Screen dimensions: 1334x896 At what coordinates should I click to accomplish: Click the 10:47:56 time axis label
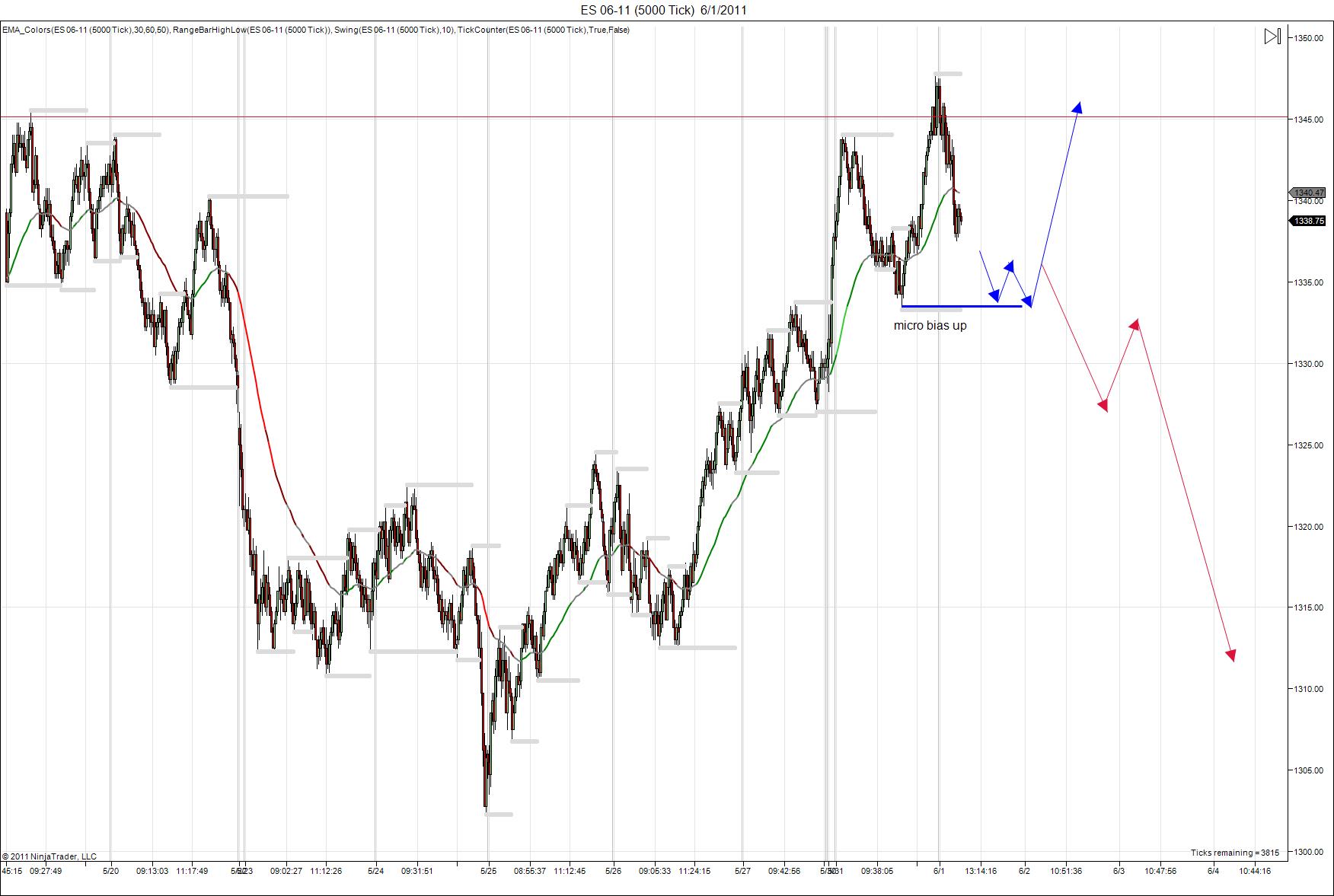tap(1160, 871)
